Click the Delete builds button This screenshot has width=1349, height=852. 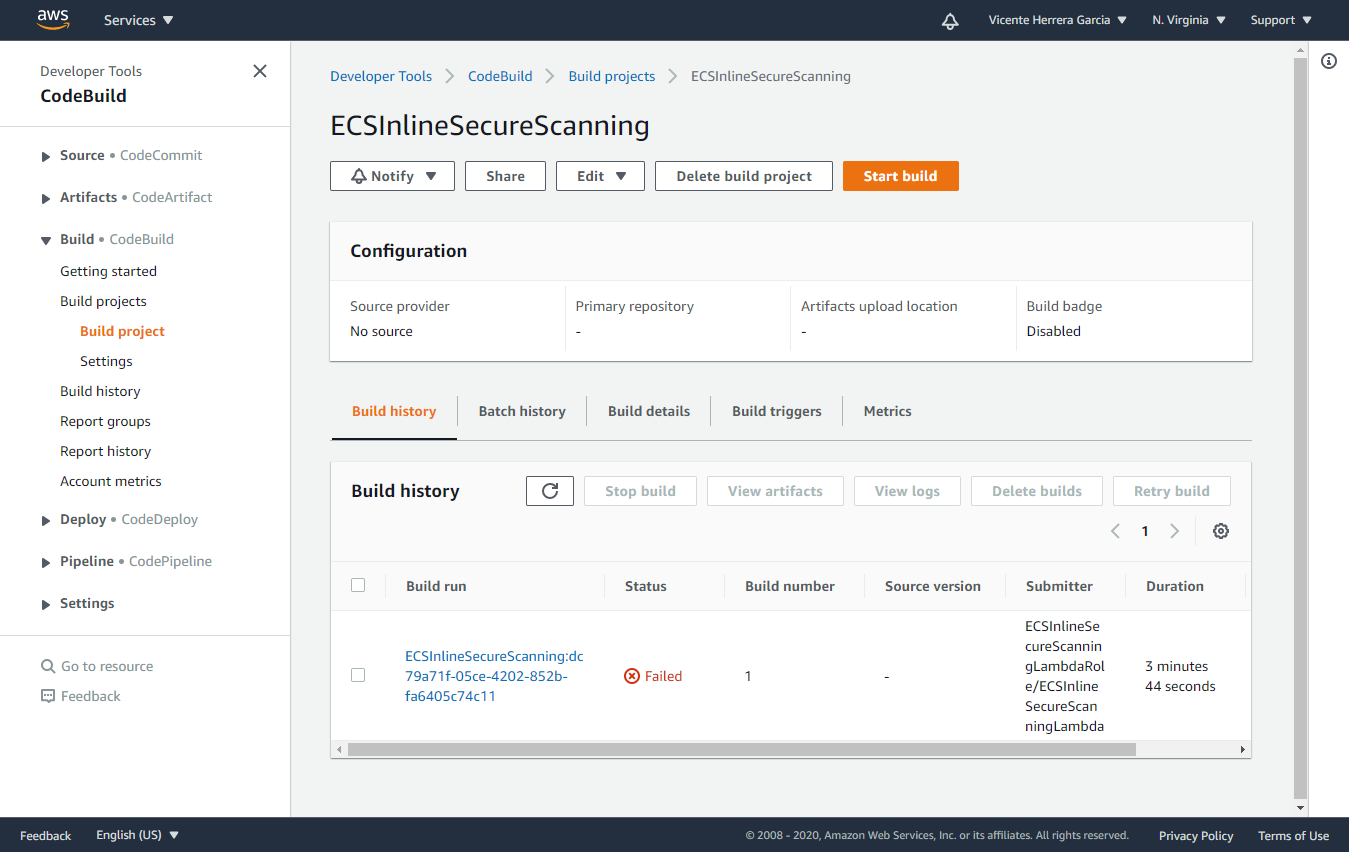pyautogui.click(x=1037, y=491)
